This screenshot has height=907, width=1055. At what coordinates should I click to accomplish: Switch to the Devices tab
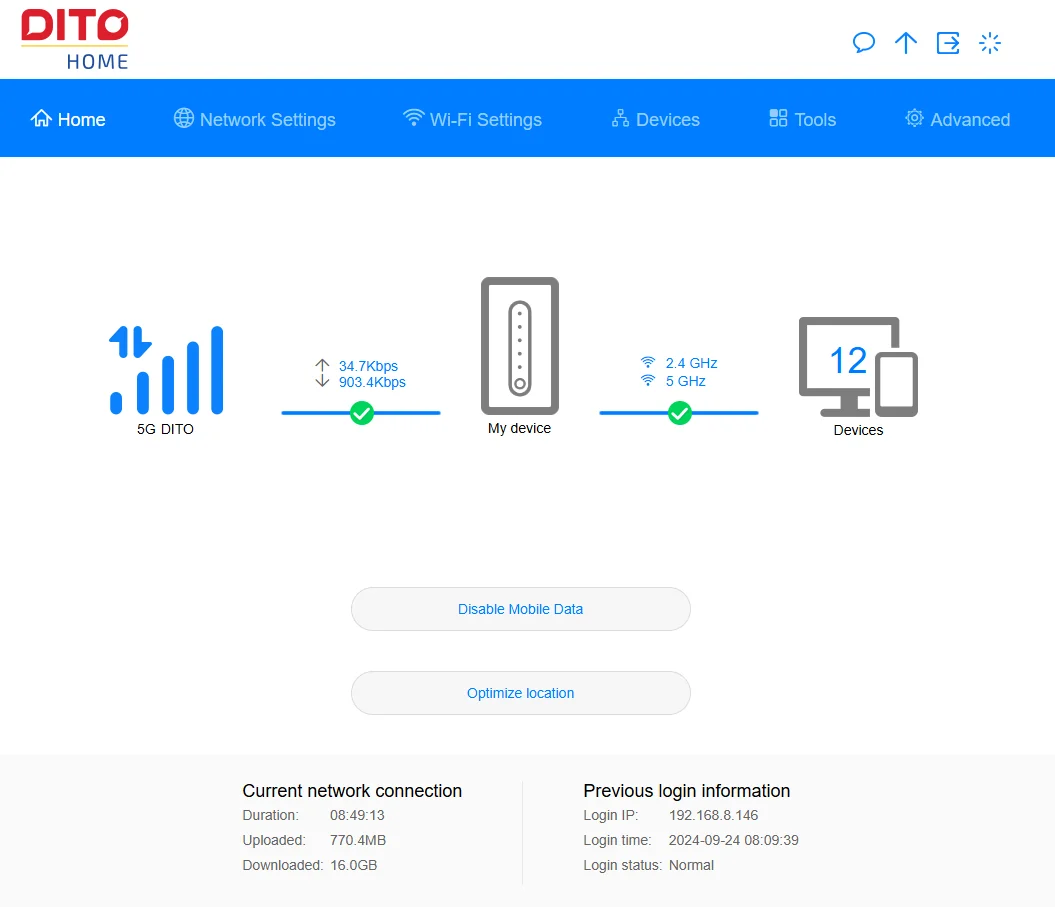pyautogui.click(x=655, y=119)
